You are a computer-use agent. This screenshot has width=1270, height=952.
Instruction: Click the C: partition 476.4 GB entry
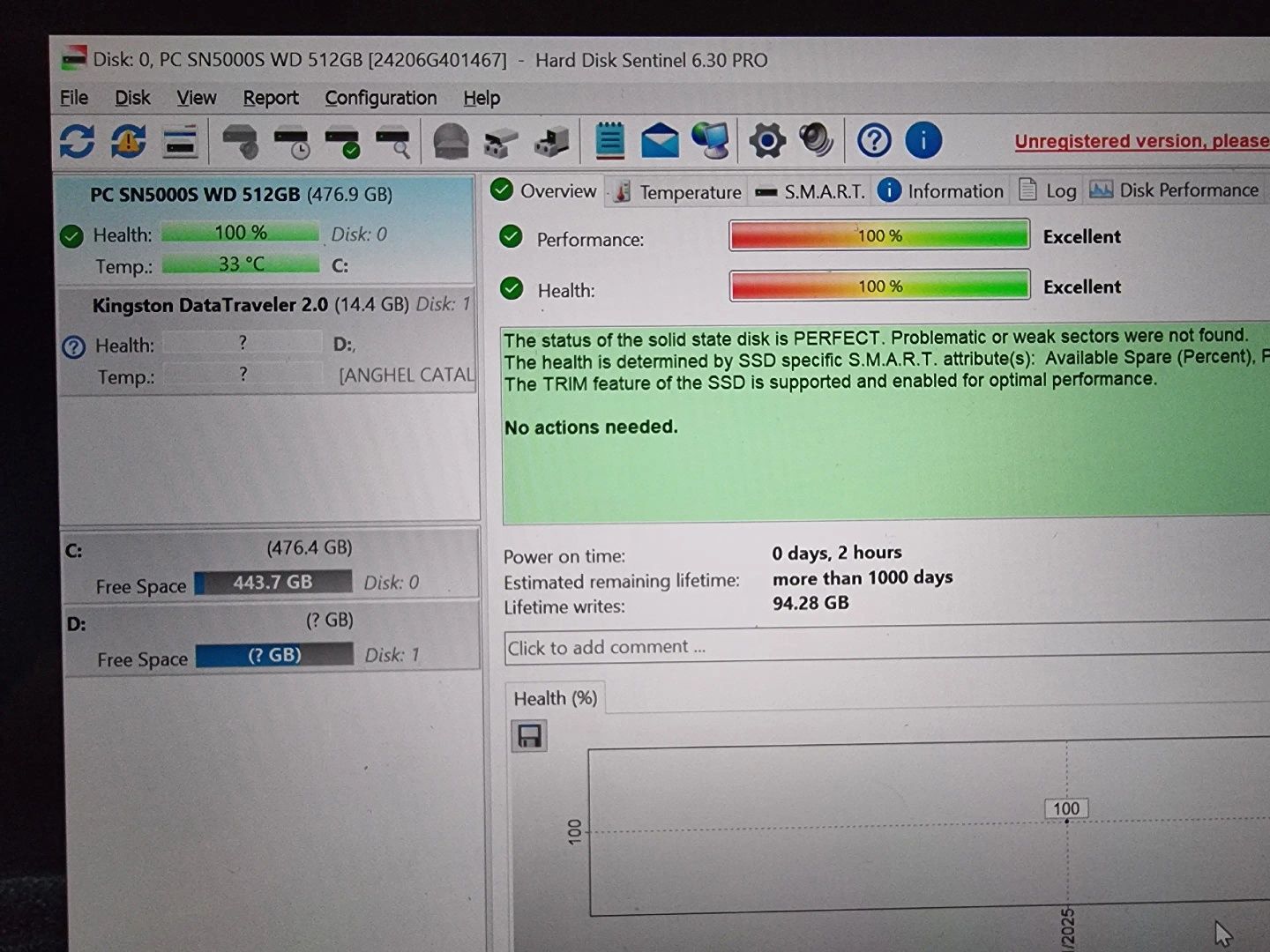point(270,566)
